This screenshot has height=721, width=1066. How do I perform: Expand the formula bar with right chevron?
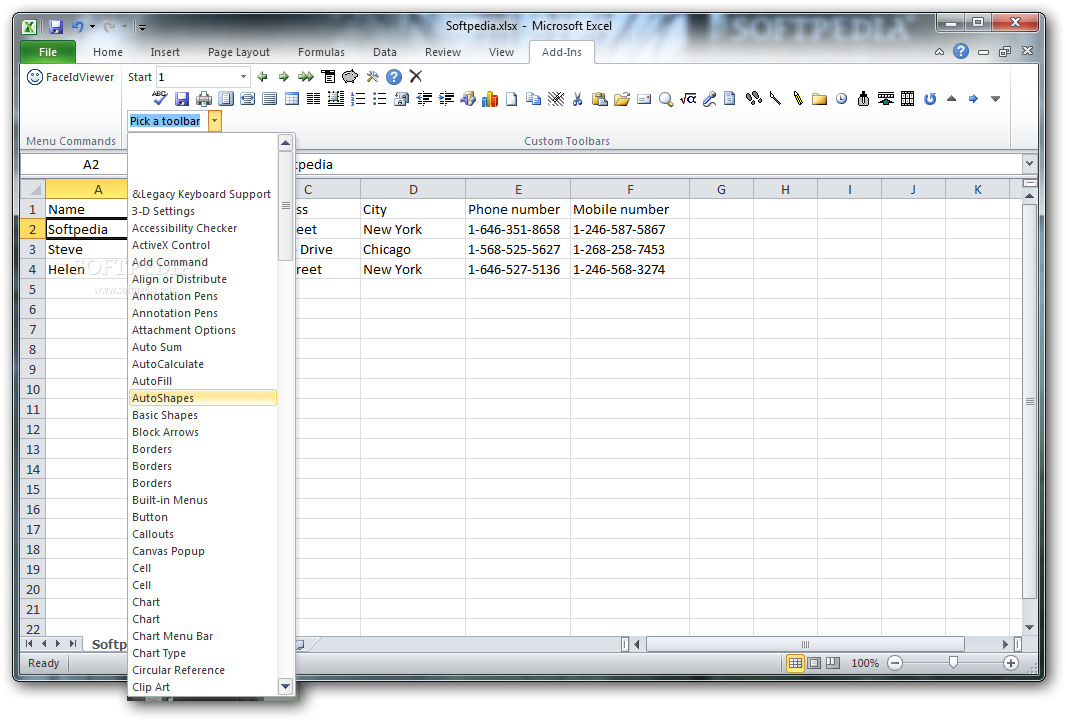(1029, 164)
